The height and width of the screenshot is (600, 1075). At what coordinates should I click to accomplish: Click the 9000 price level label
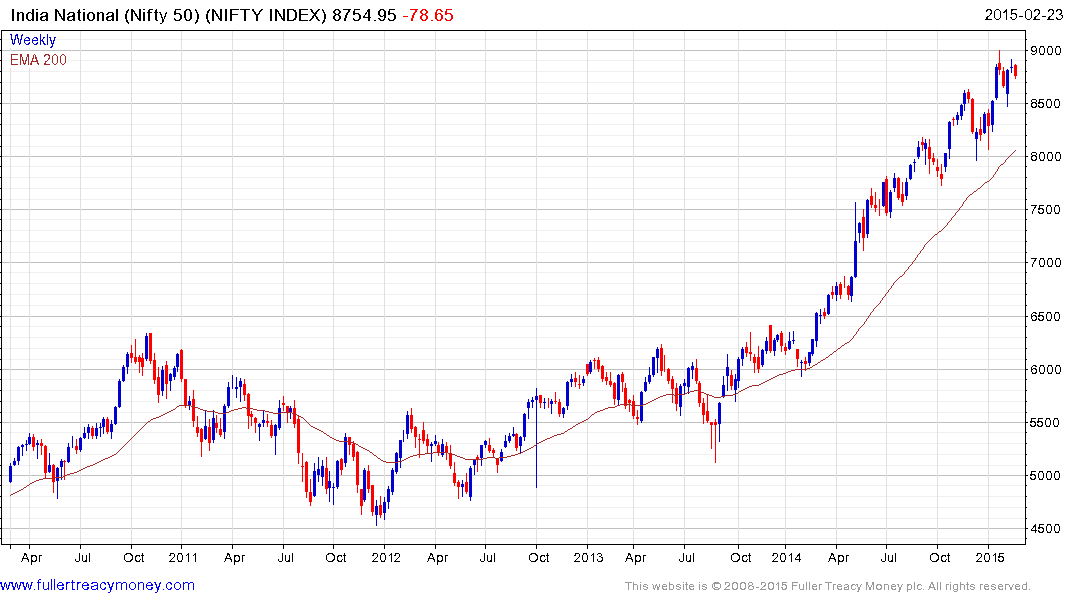(x=1047, y=50)
